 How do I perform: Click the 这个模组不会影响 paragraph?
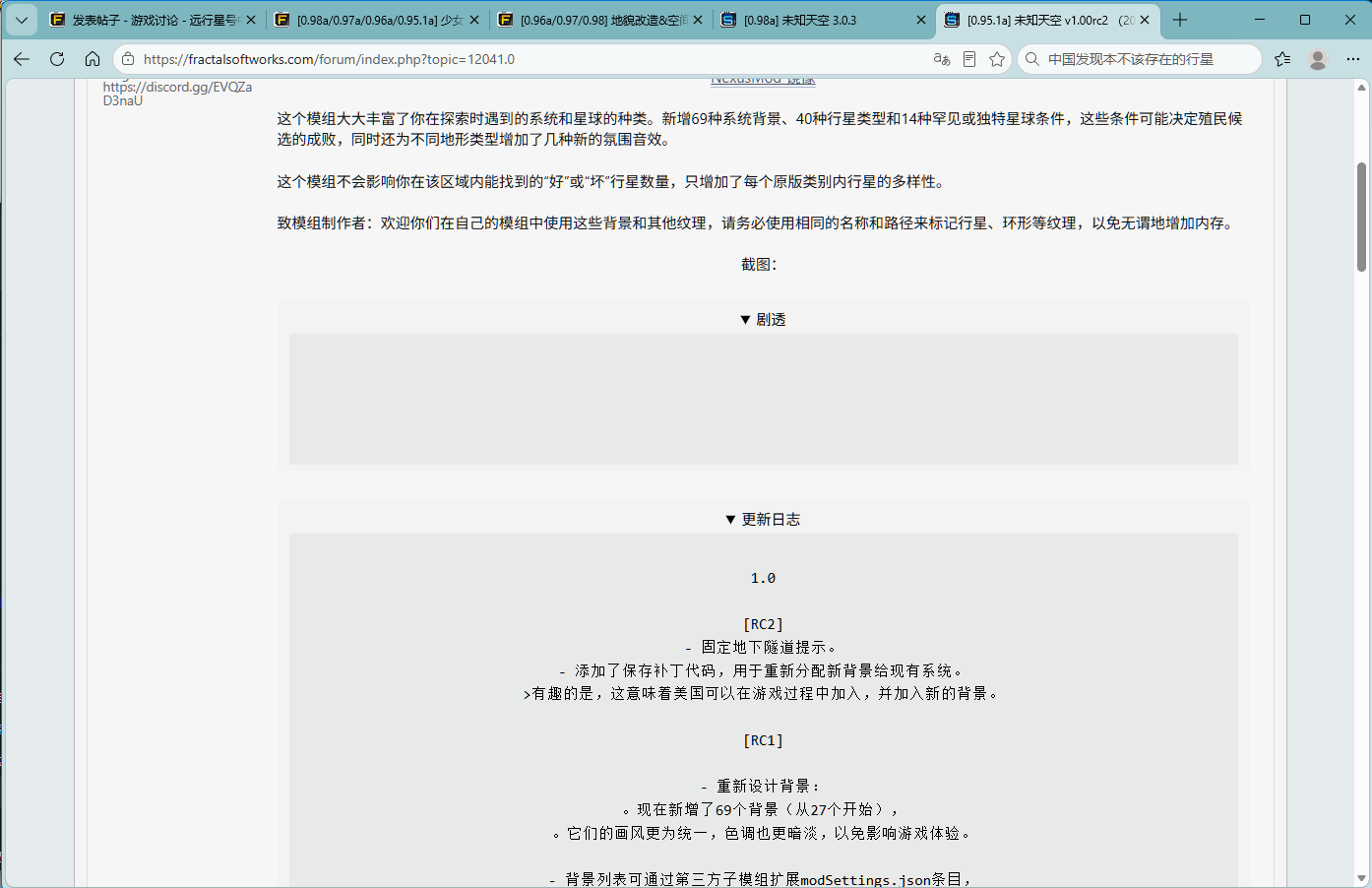tap(612, 181)
